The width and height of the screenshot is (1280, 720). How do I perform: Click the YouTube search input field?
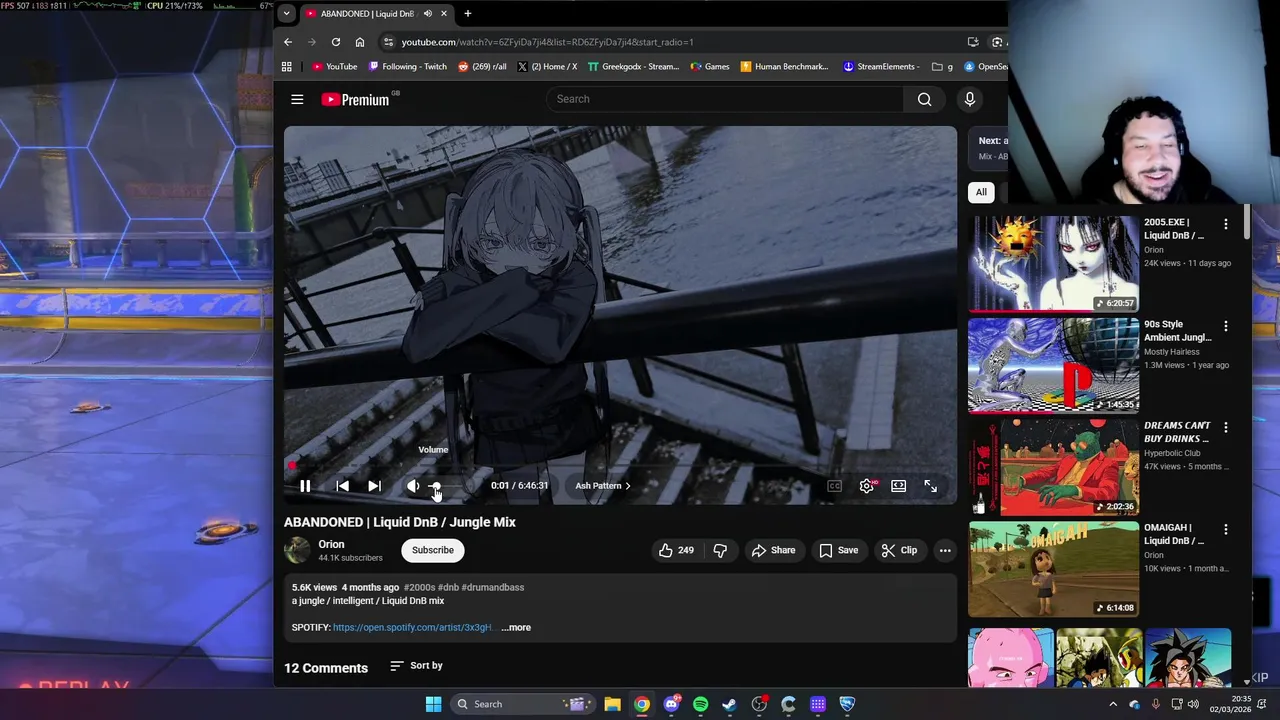[x=725, y=99]
